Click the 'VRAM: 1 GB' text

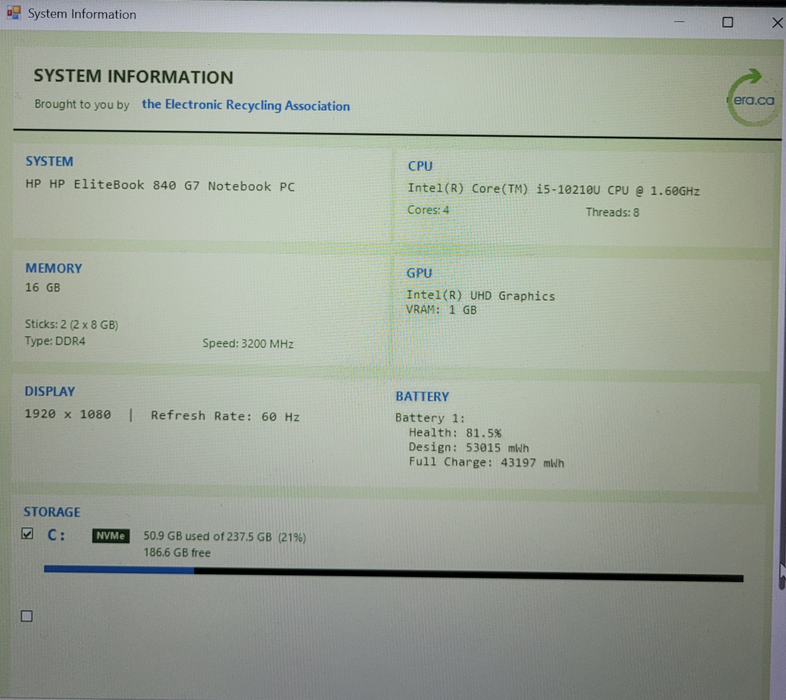pyautogui.click(x=441, y=309)
